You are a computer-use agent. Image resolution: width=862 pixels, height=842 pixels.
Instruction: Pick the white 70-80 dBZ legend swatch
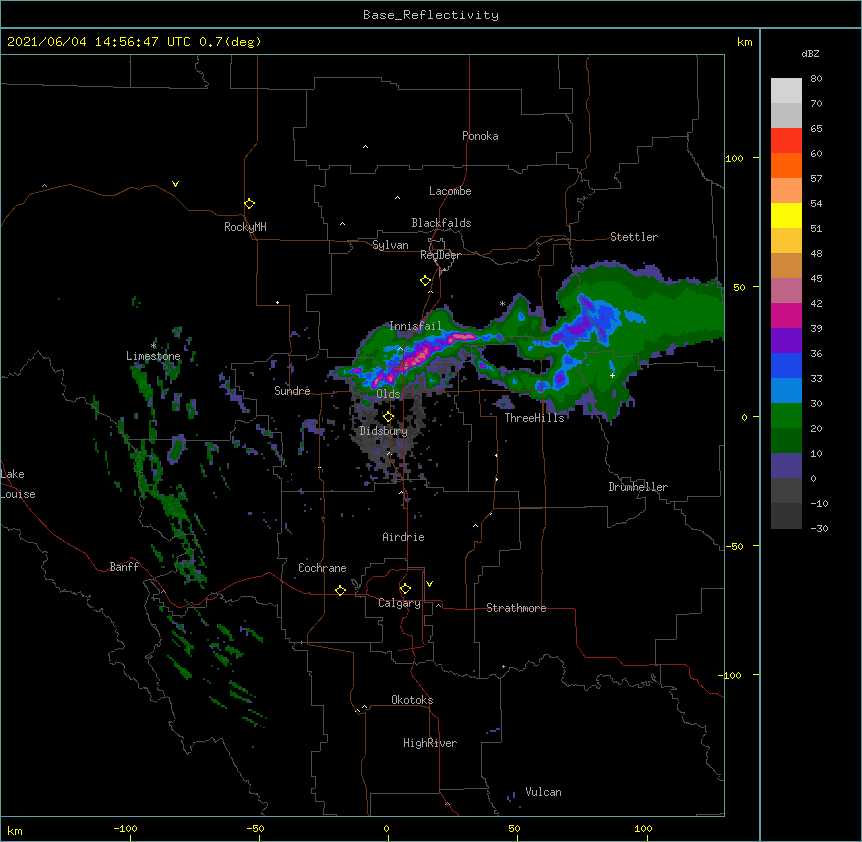786,91
